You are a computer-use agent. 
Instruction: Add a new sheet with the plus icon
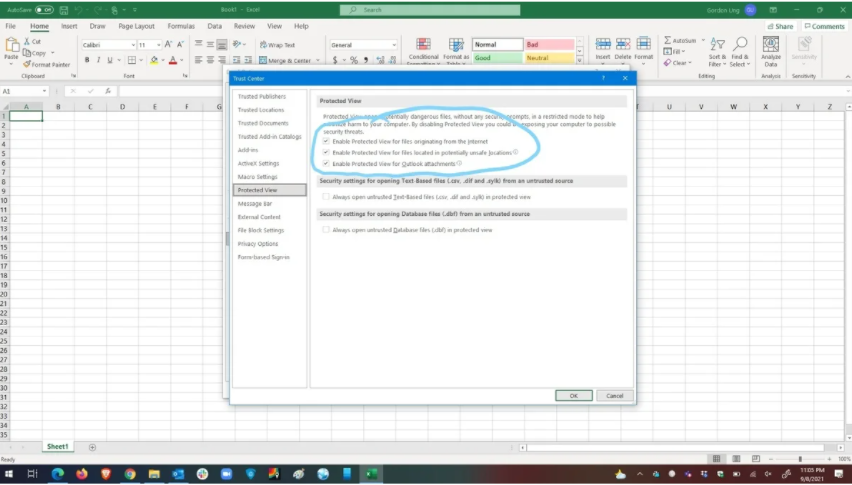pos(92,447)
